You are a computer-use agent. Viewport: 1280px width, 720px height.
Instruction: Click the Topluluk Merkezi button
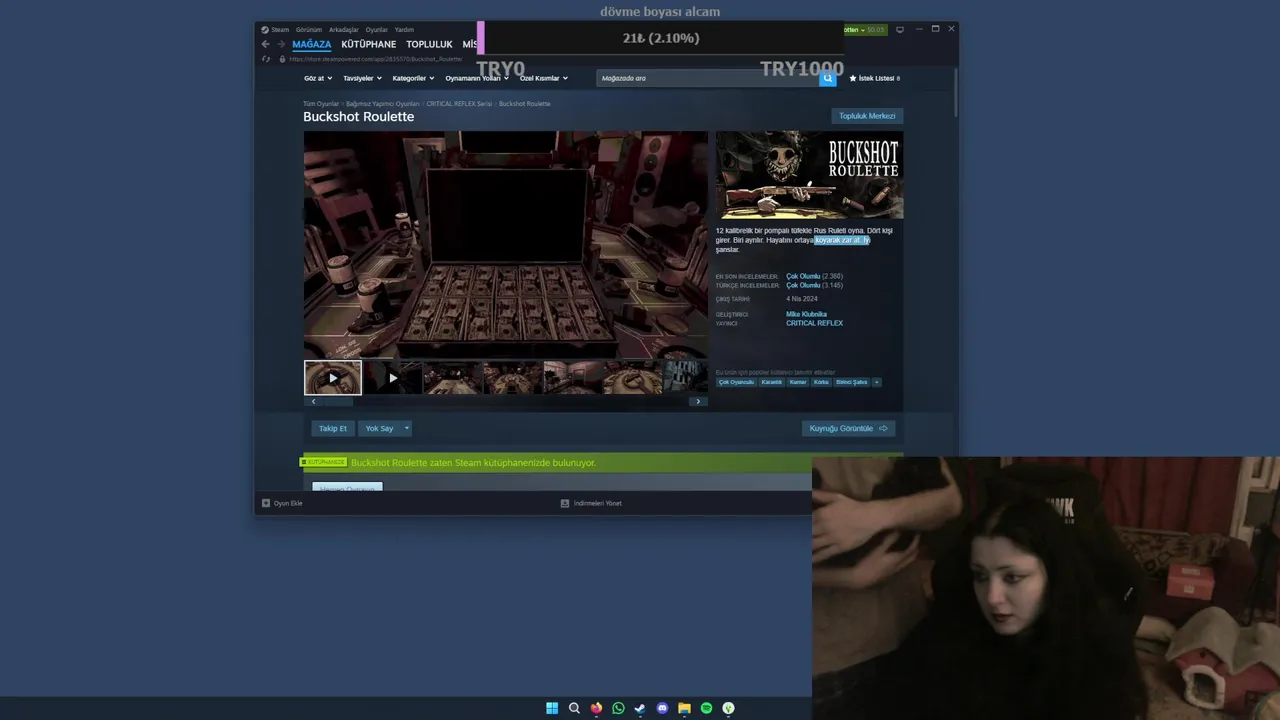tap(867, 116)
